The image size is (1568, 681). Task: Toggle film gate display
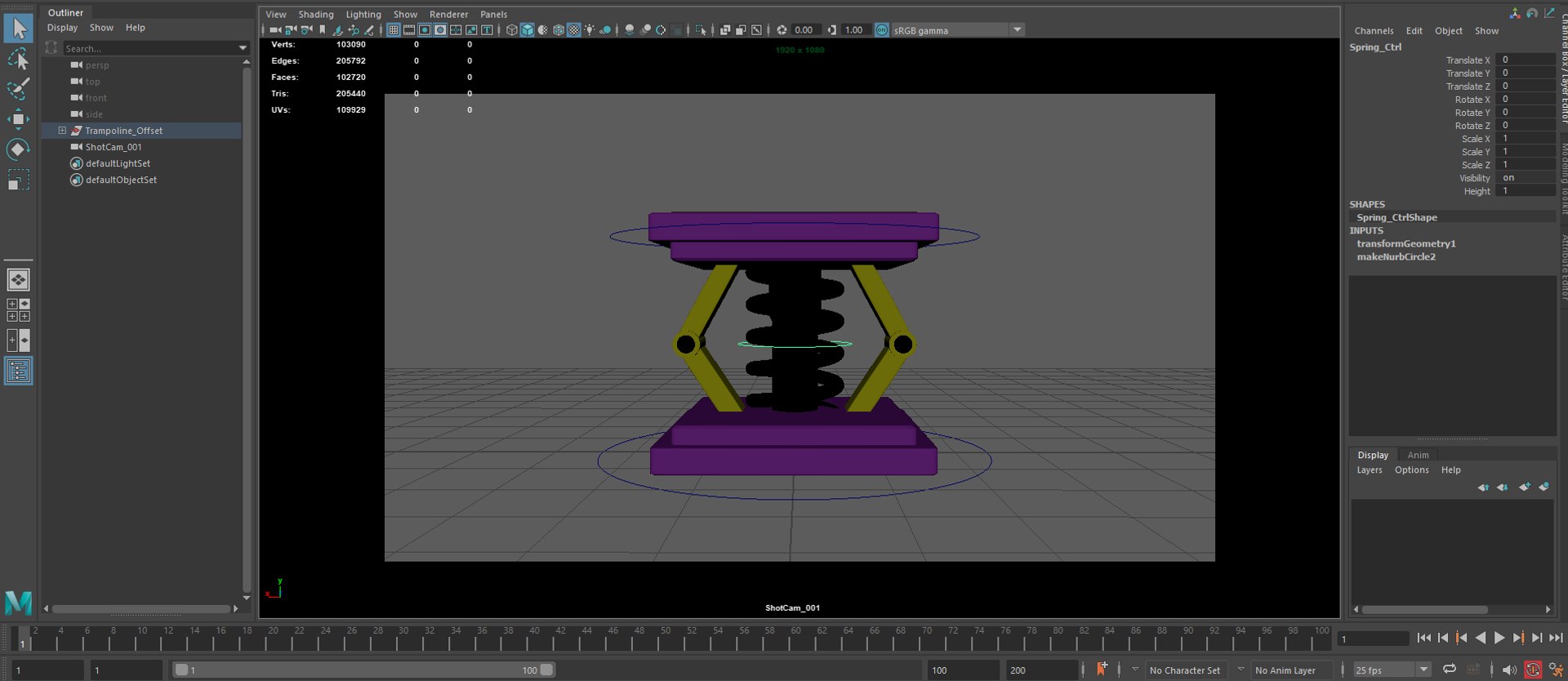(409, 30)
